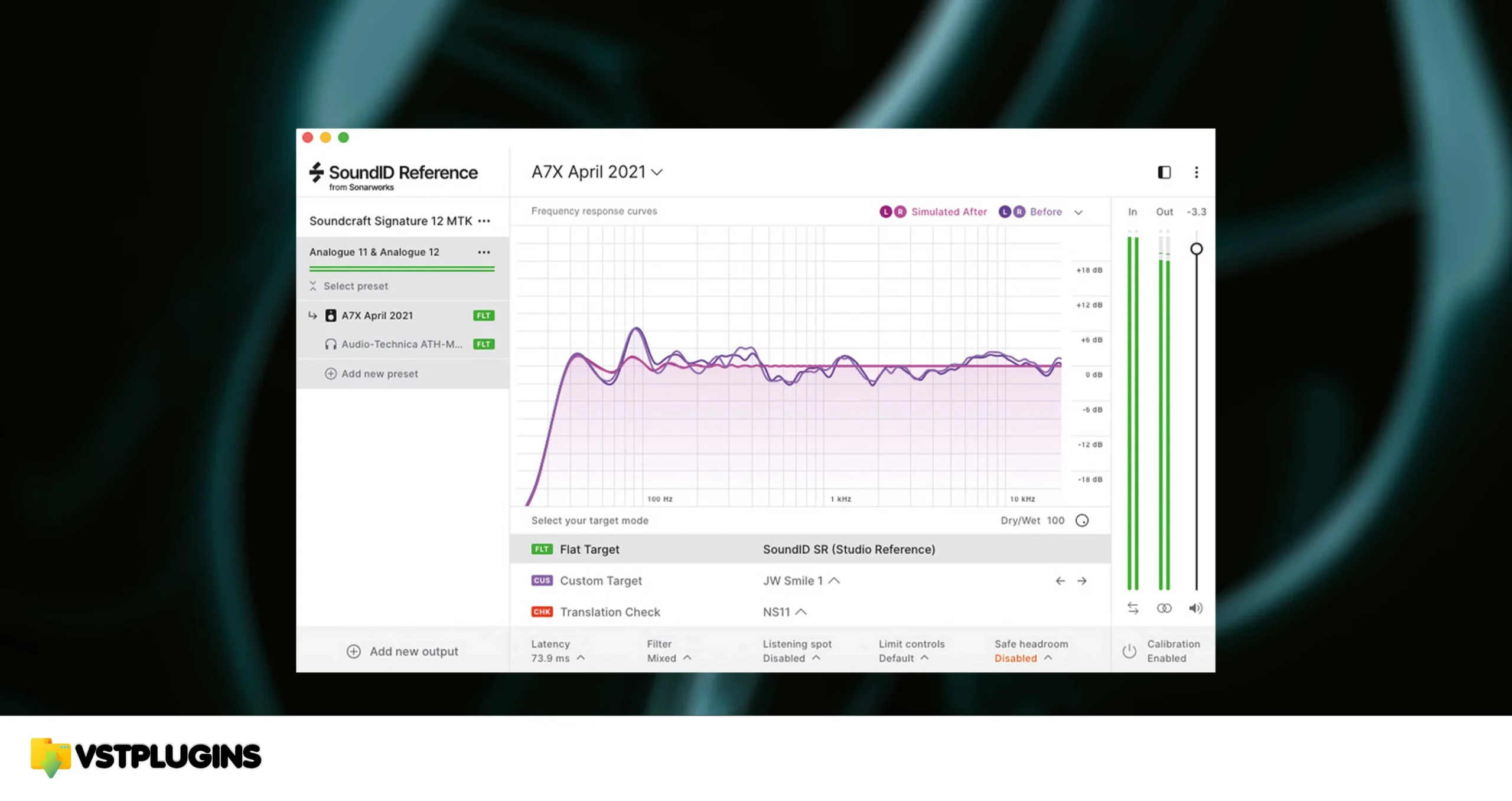Image resolution: width=1512 pixels, height=801 pixels.
Task: Toggle Before right channel R
Action: coord(1019,211)
